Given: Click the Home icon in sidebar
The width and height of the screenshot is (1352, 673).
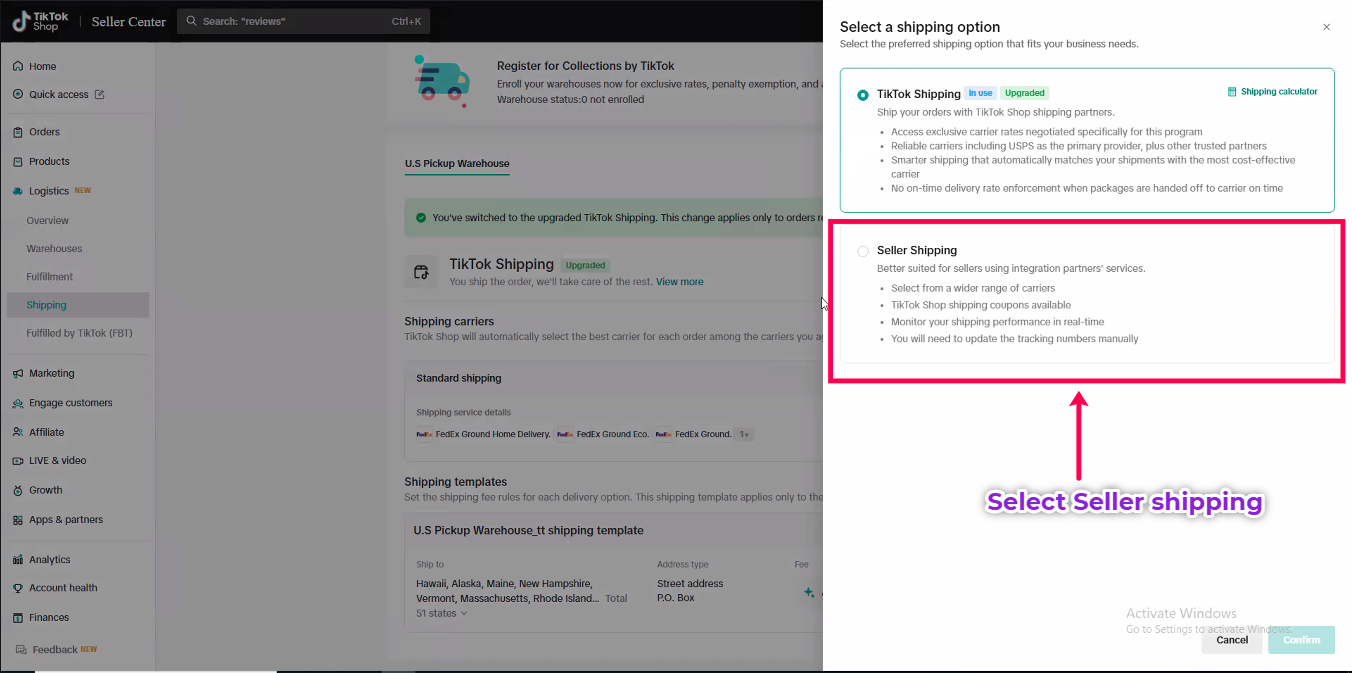Looking at the screenshot, I should click(x=18, y=66).
